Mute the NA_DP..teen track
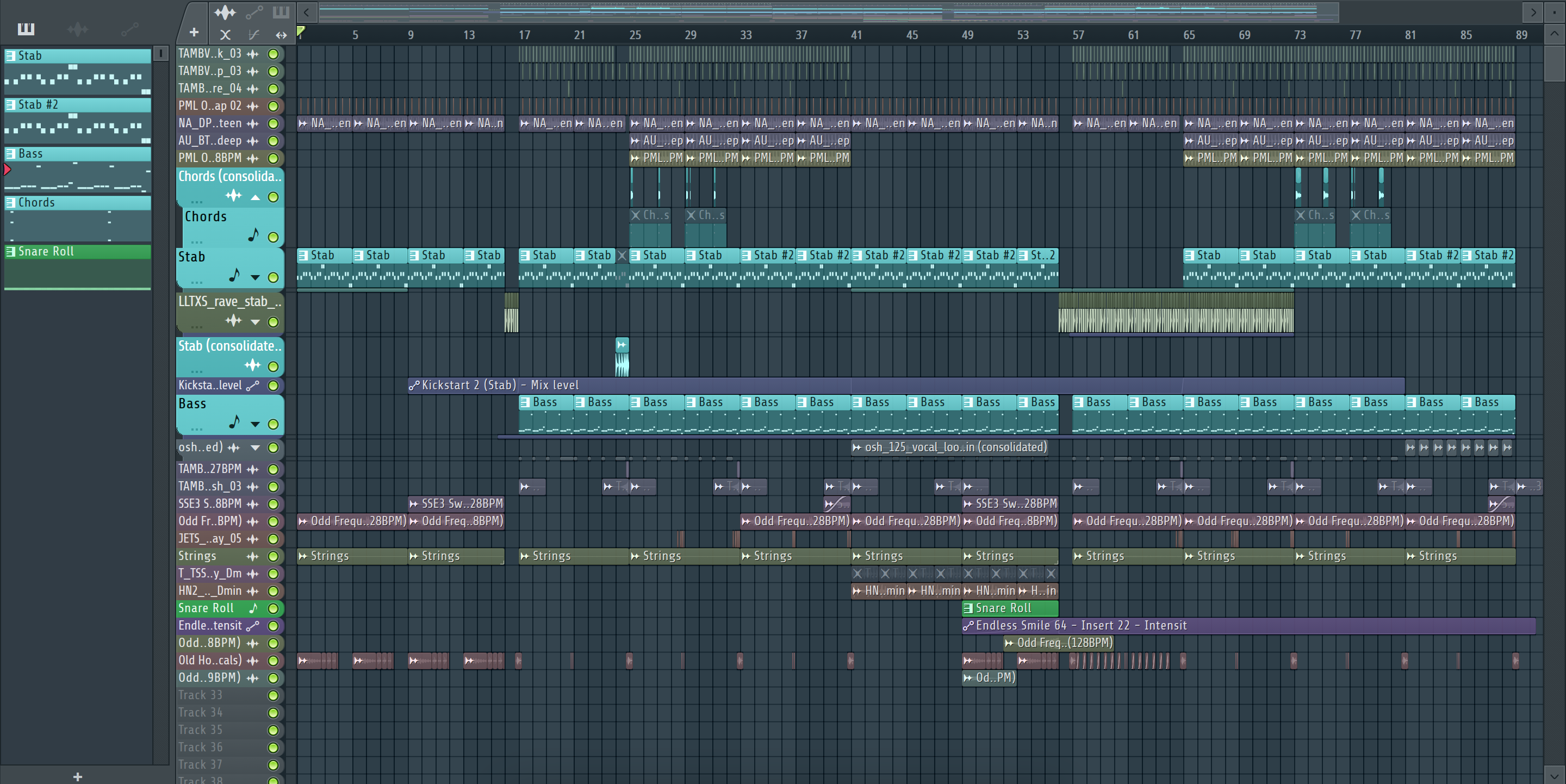1566x784 pixels. click(x=274, y=123)
